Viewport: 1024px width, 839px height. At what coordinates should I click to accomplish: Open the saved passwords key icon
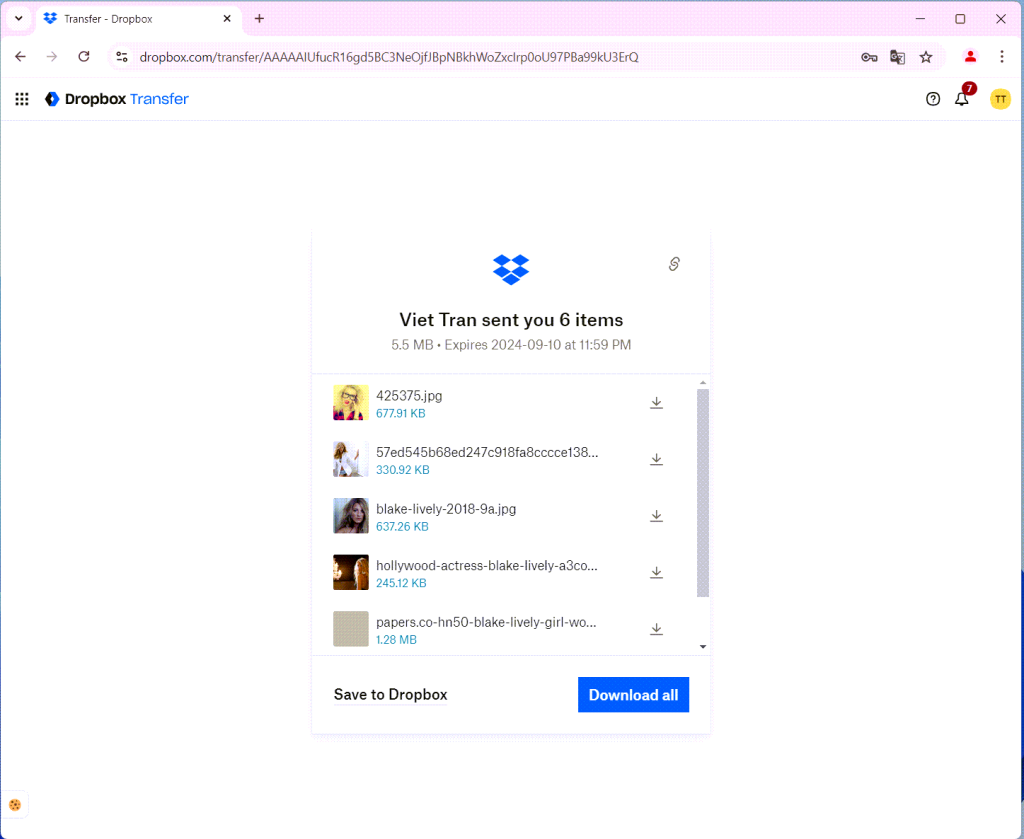click(x=869, y=57)
